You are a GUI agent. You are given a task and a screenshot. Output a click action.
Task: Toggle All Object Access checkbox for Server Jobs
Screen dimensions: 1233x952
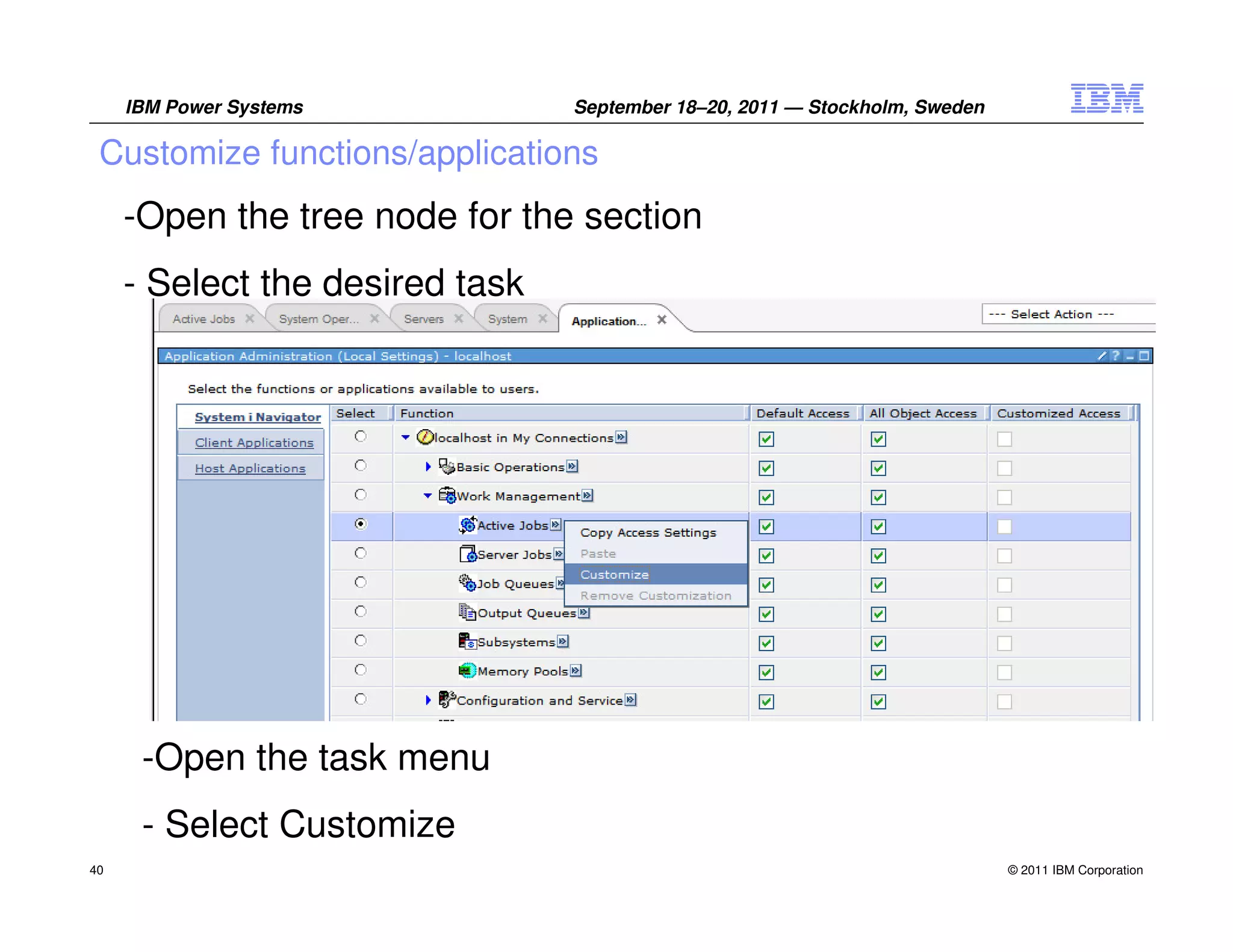878,555
